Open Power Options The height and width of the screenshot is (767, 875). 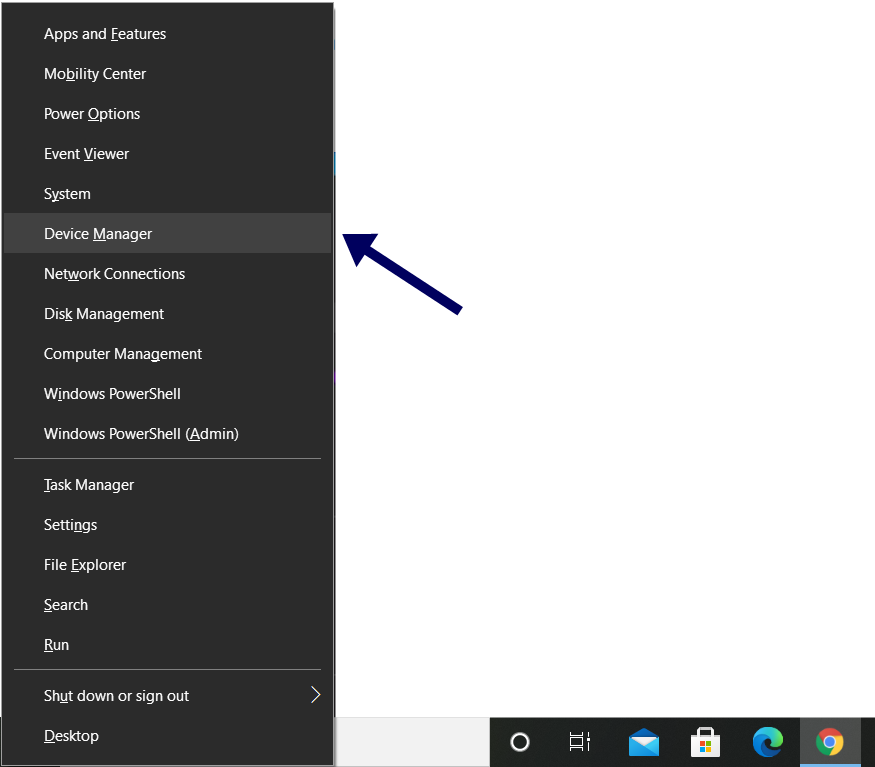(92, 114)
